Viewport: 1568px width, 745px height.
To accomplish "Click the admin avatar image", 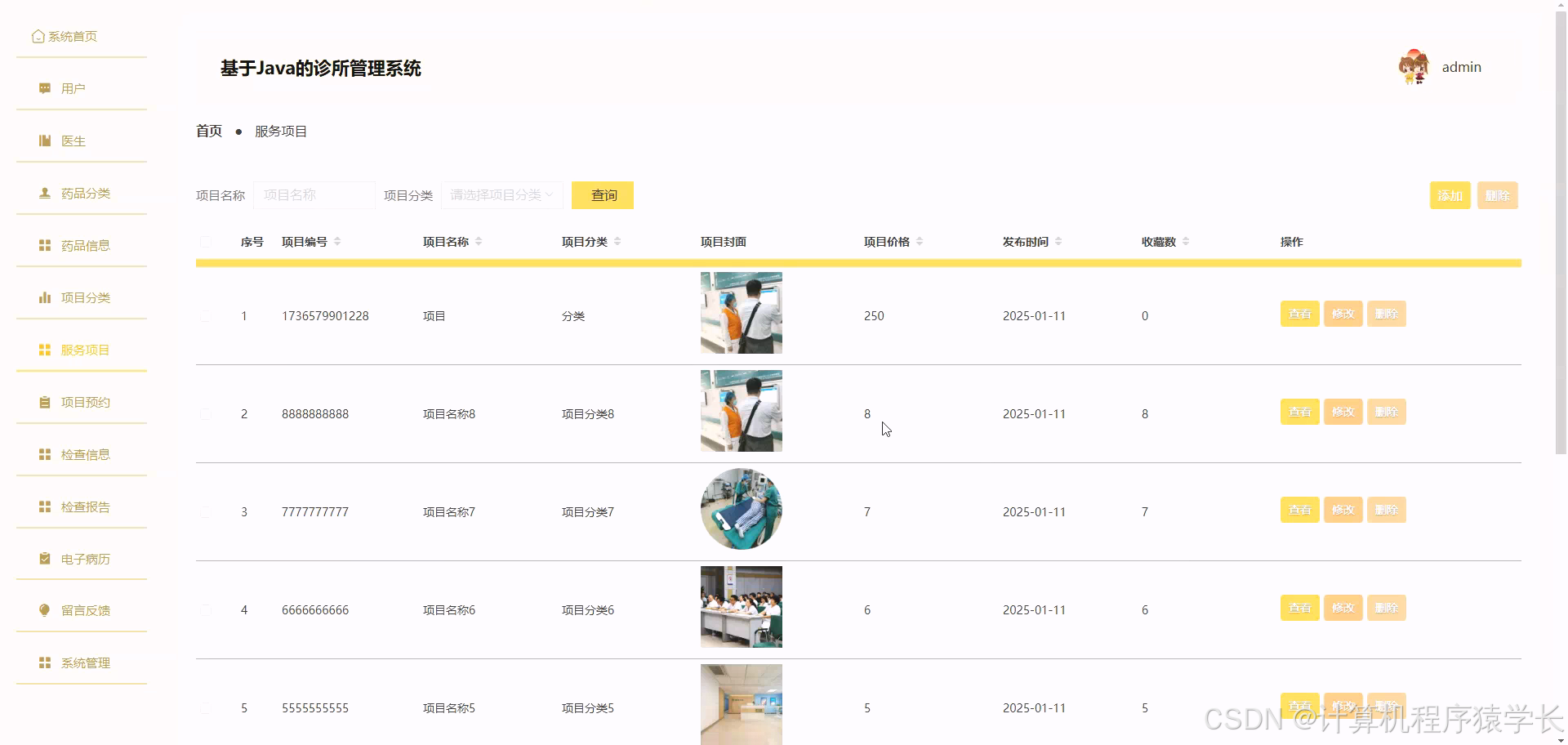I will (1413, 67).
